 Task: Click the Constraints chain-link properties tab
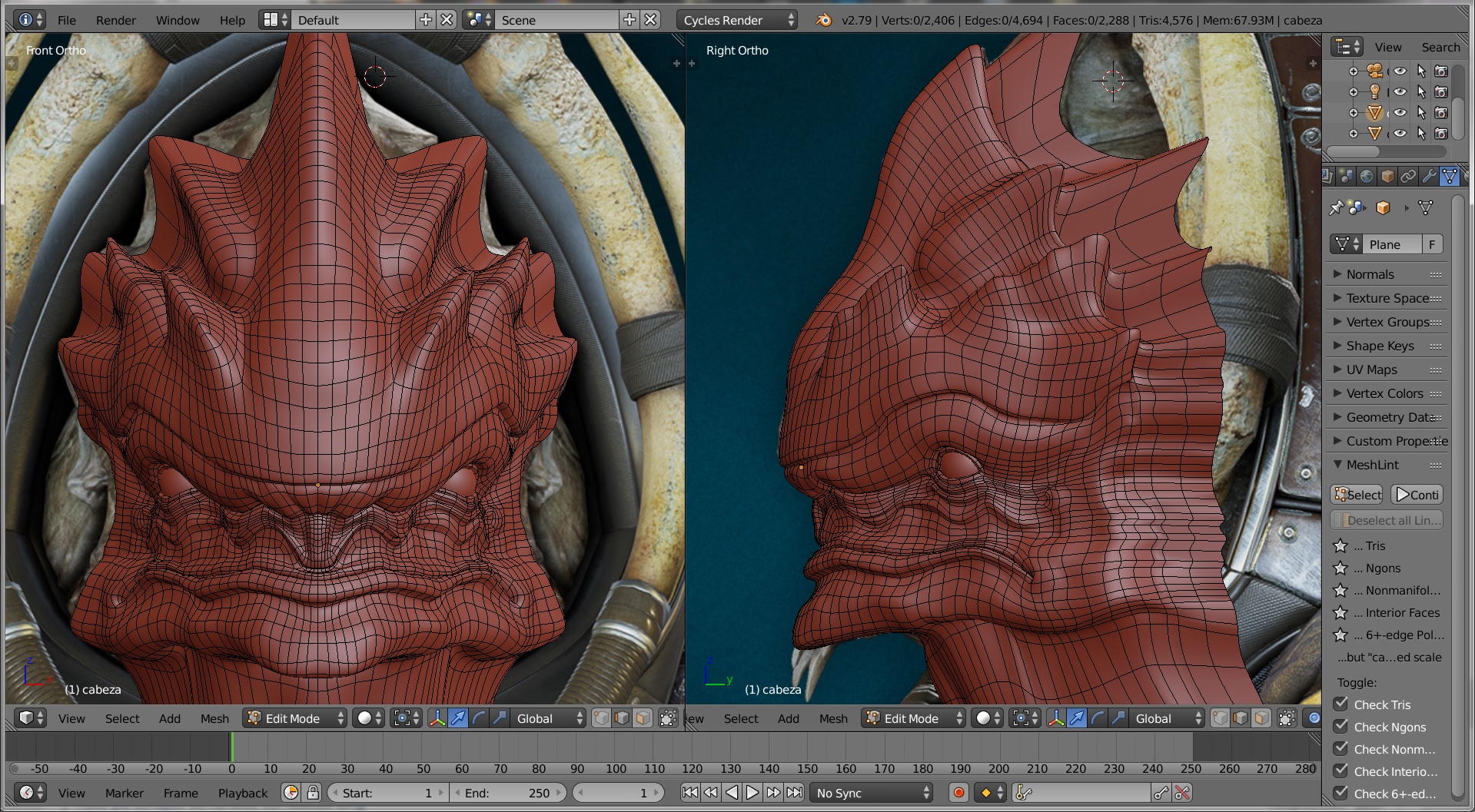click(1407, 177)
